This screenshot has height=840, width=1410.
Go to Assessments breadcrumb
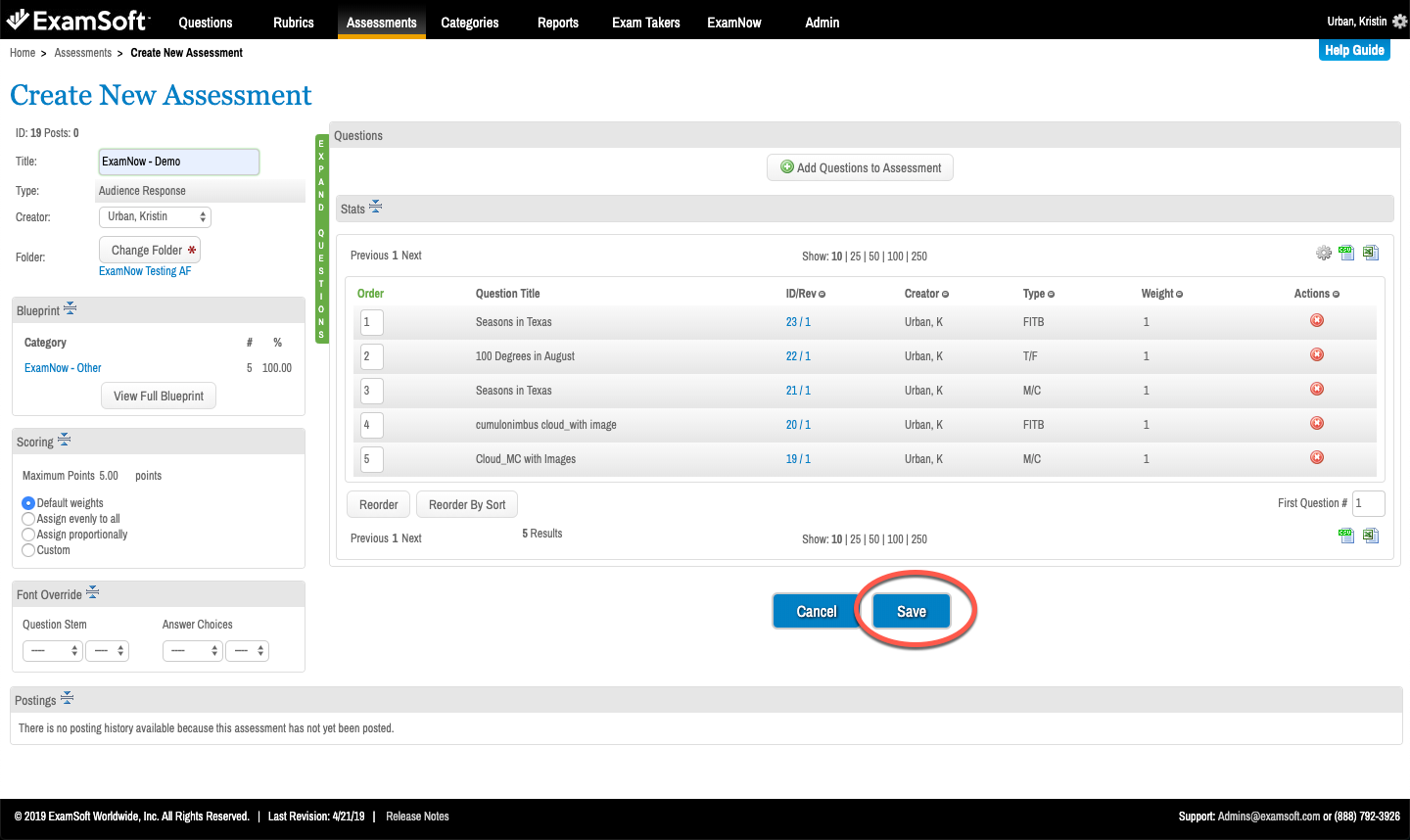point(83,53)
